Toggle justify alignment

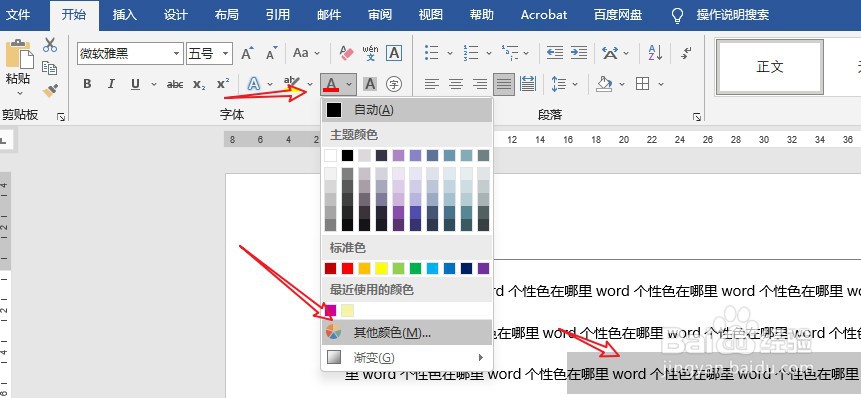(504, 84)
